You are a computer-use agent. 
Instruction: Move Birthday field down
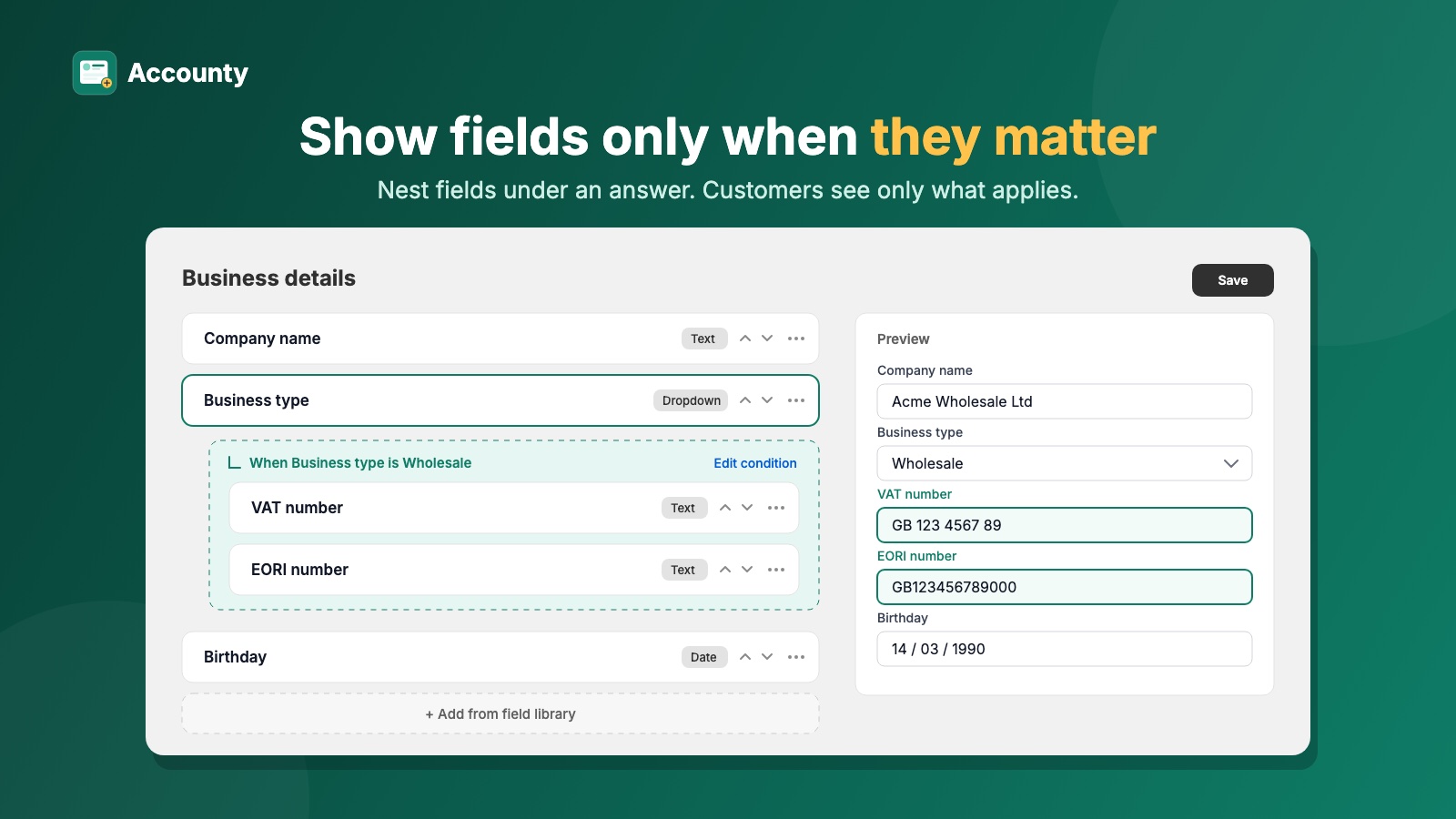click(767, 657)
